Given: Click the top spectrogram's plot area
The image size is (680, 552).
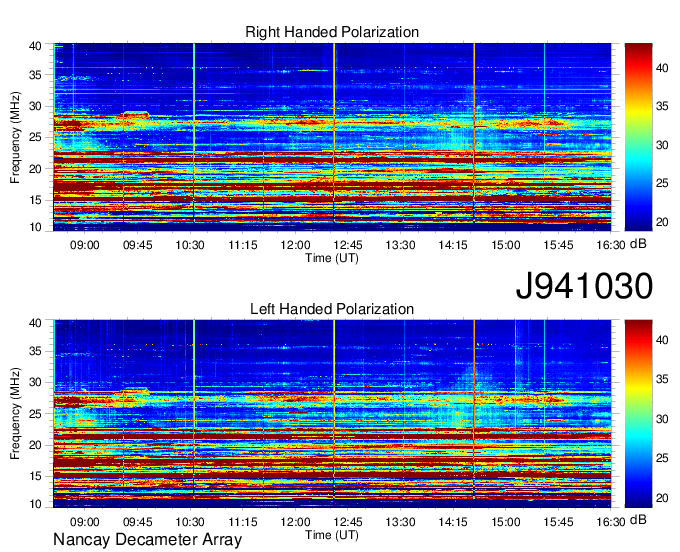Looking at the screenshot, I should [332, 137].
